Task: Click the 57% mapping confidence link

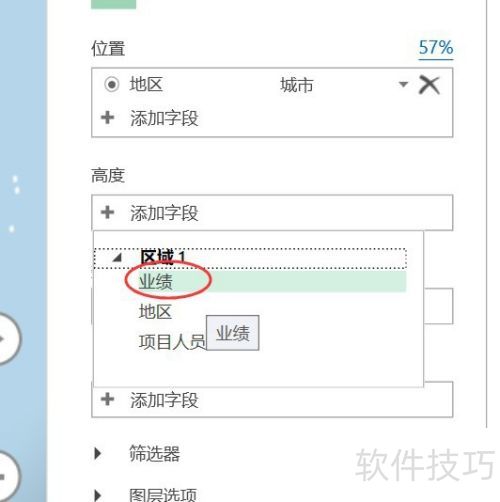Action: point(436,48)
